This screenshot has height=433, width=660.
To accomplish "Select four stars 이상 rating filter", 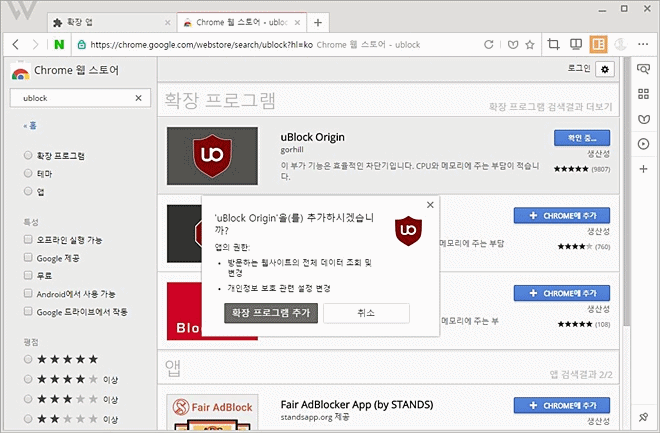I will click(x=28, y=379).
